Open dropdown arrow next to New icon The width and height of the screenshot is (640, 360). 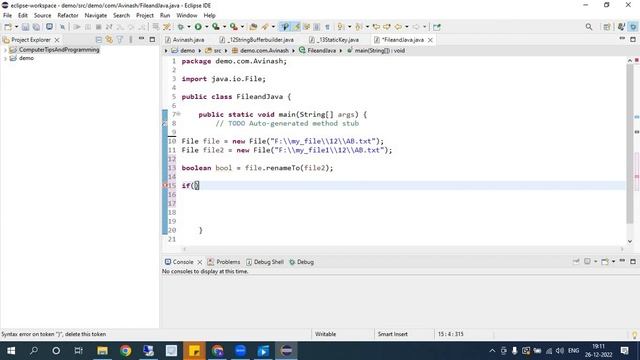17,27
